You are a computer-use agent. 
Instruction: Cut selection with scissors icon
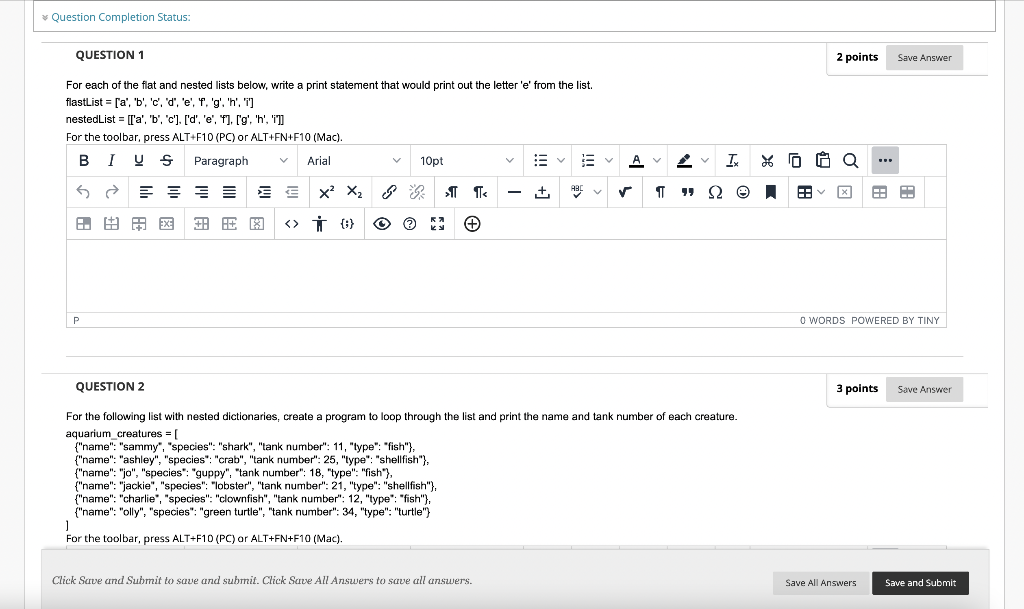click(767, 161)
